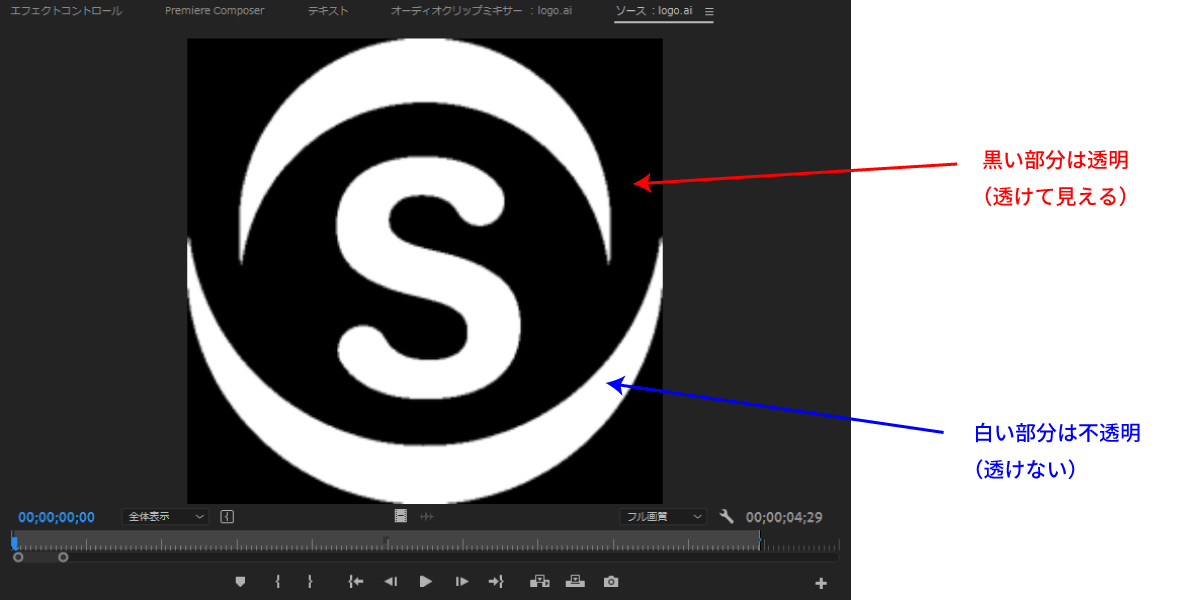This screenshot has width=1200, height=600.
Task: Click the right zoom scrollbar handle
Action: [63, 557]
